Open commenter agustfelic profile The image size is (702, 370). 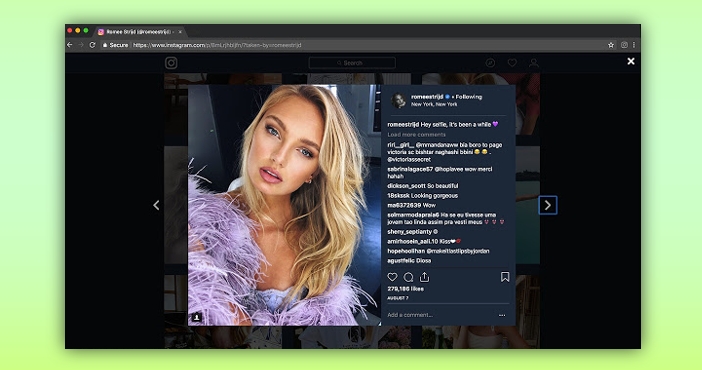[x=402, y=261]
